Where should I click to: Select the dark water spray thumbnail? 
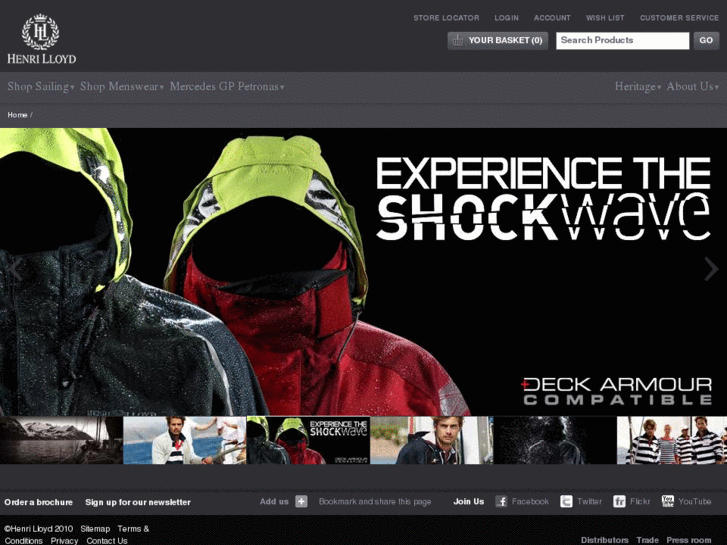(555, 440)
